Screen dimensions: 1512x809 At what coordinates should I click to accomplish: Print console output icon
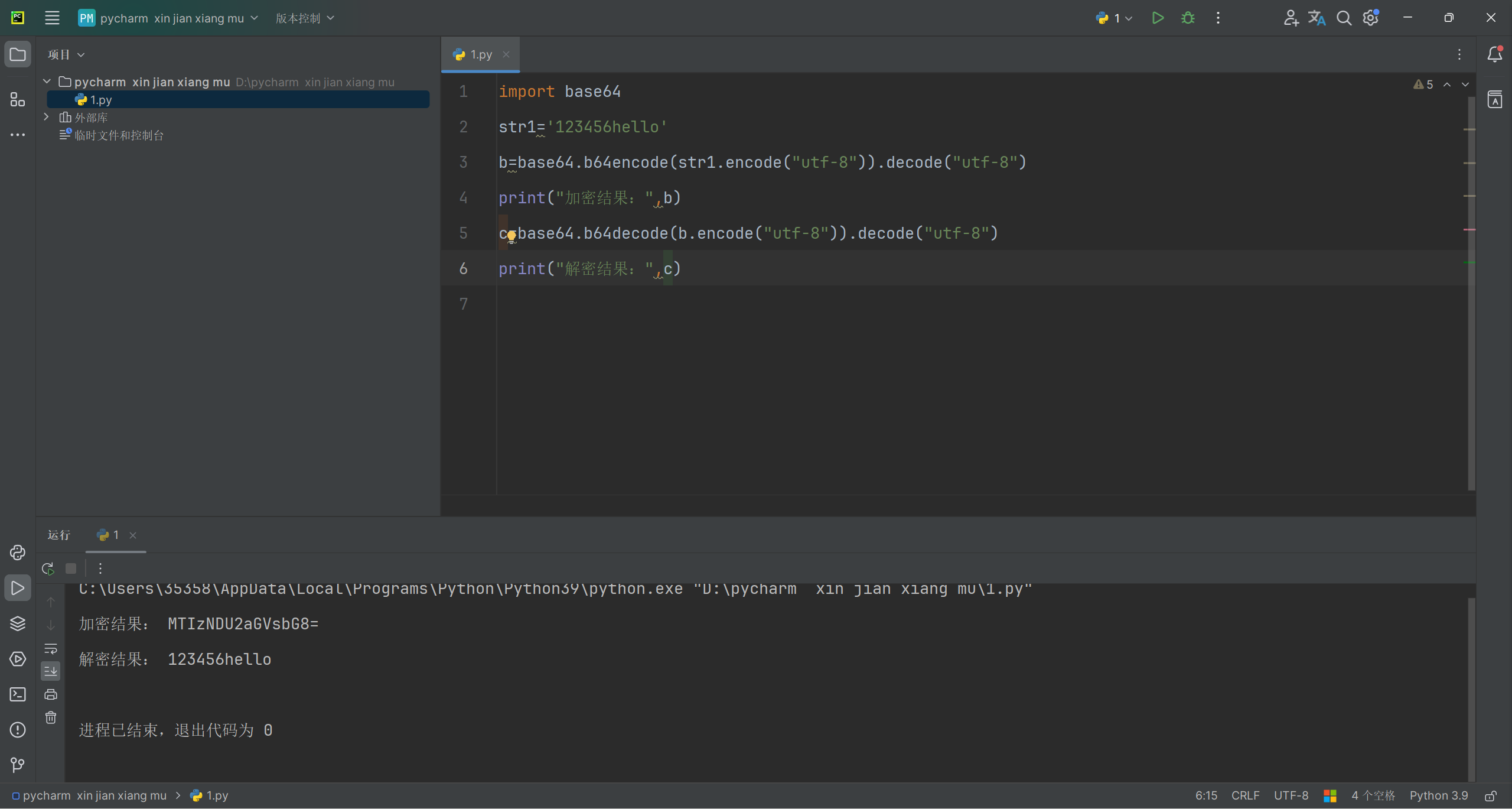[x=51, y=694]
